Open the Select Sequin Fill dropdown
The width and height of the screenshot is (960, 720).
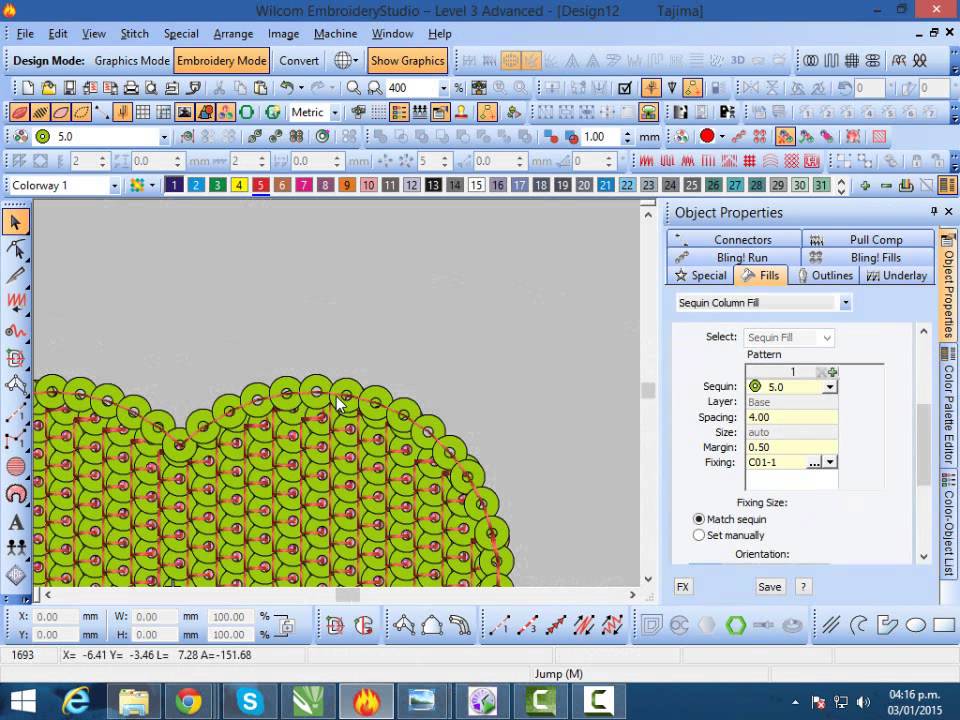(x=827, y=337)
